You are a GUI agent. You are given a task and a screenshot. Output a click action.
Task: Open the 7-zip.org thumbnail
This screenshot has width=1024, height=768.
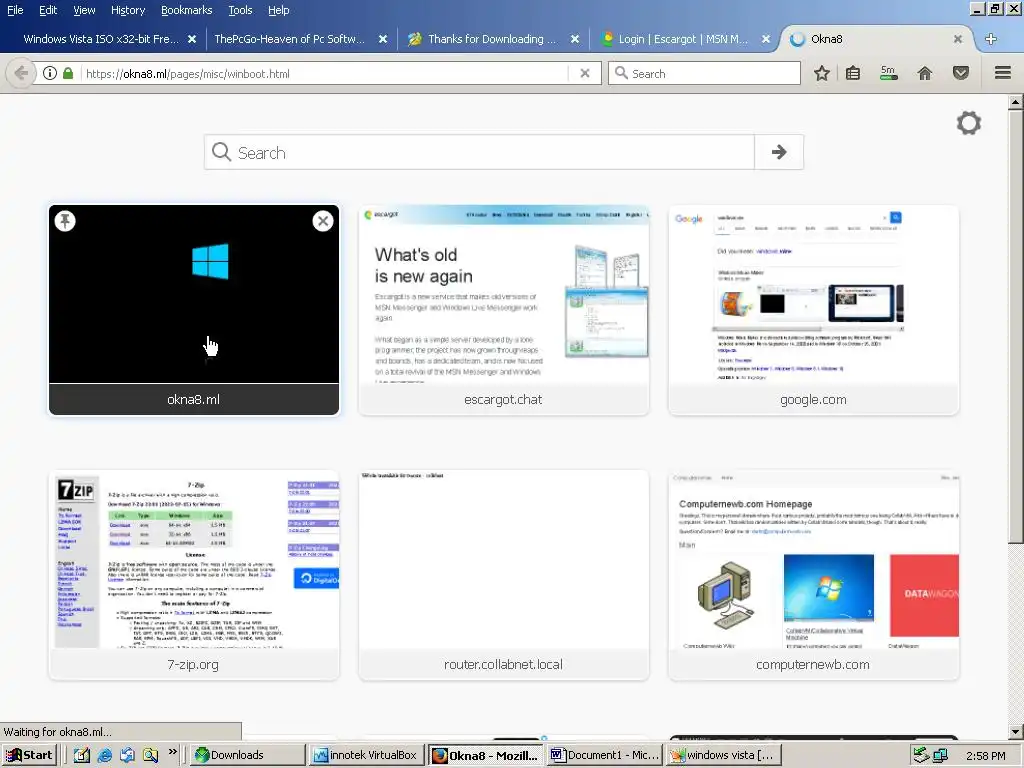click(194, 575)
